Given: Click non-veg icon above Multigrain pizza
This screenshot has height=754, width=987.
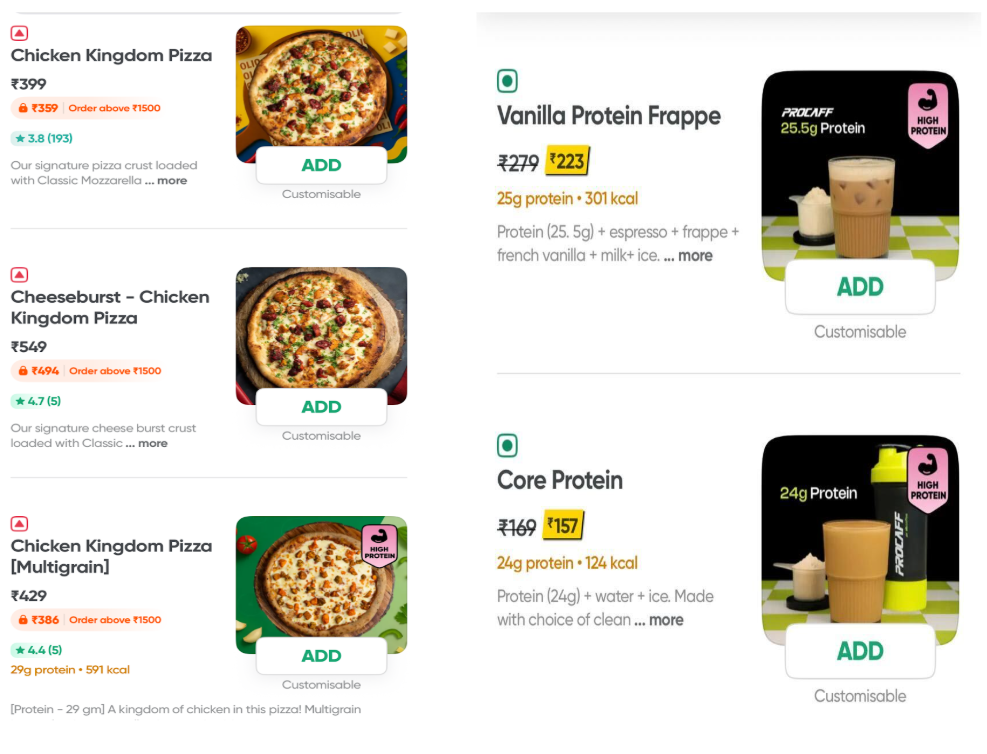Looking at the screenshot, I should point(19,524).
